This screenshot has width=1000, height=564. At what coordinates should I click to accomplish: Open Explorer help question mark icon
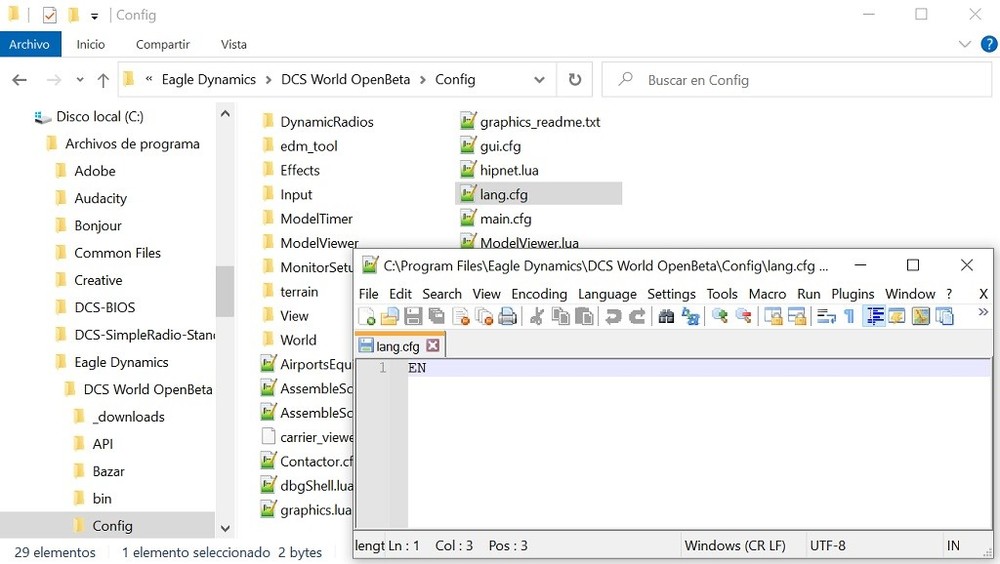[x=989, y=44]
